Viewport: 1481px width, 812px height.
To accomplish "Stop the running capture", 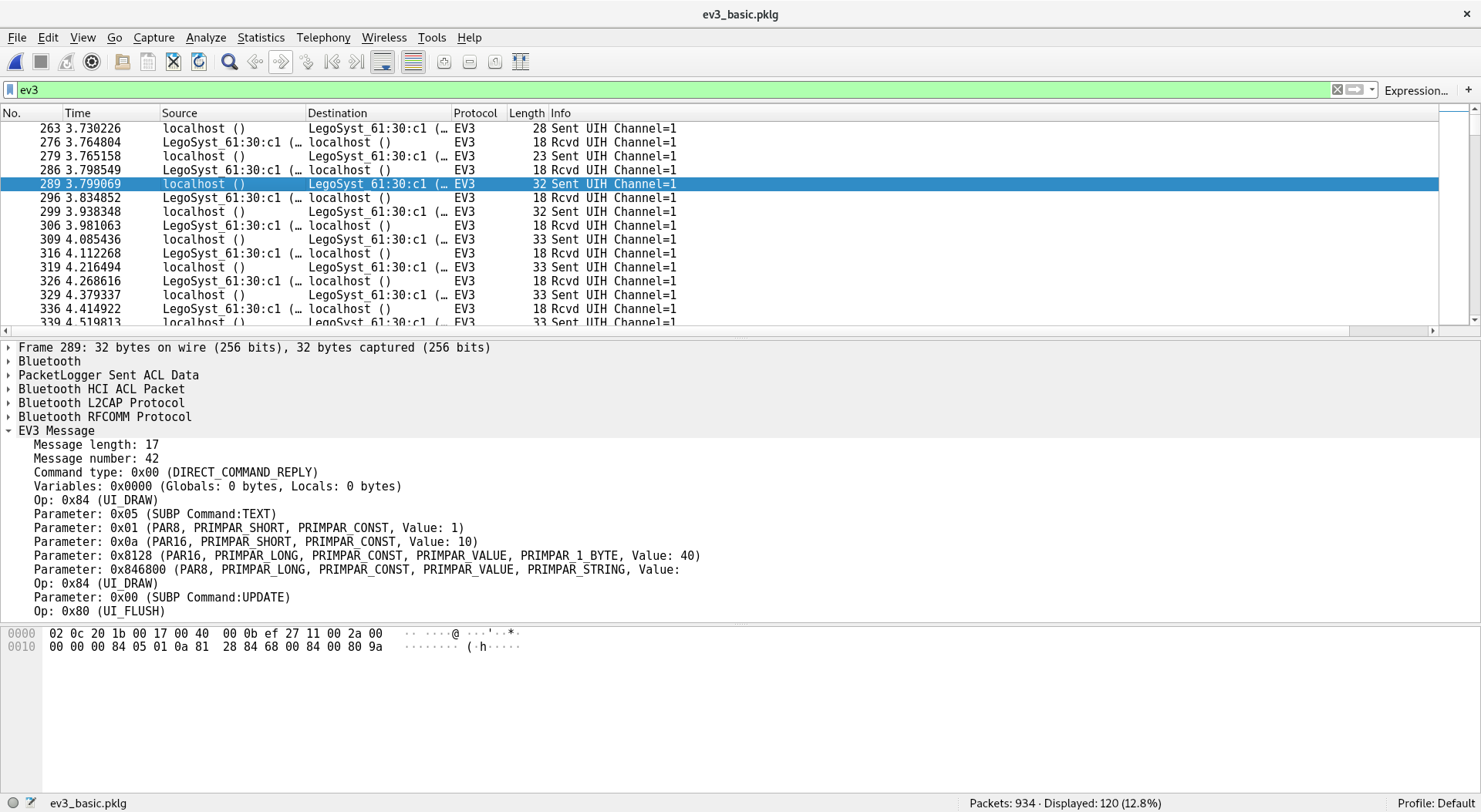I will coord(41,62).
